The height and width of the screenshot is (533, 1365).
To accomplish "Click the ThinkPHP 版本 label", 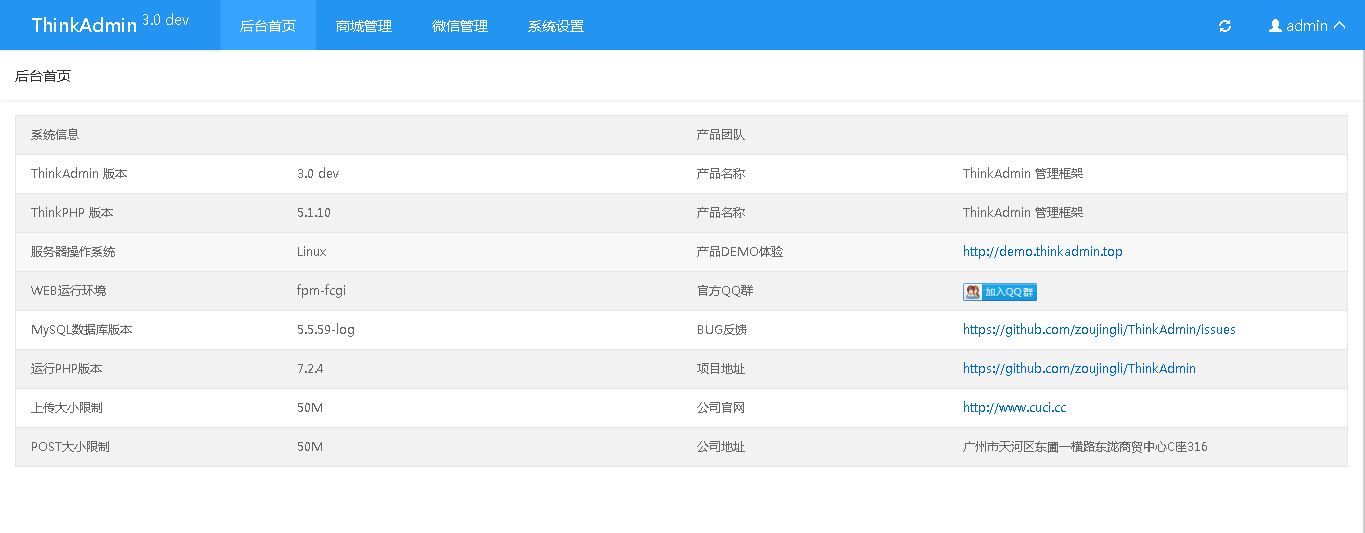I will click(72, 213).
